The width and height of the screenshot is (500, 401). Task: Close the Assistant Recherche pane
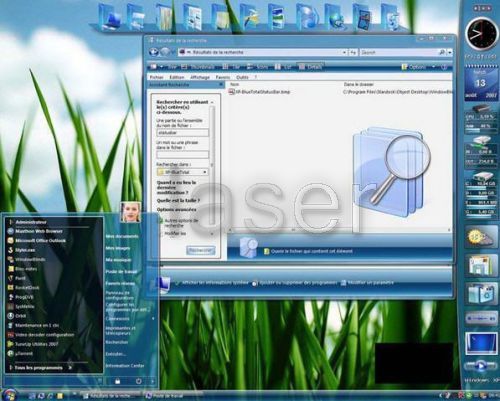[x=221, y=85]
